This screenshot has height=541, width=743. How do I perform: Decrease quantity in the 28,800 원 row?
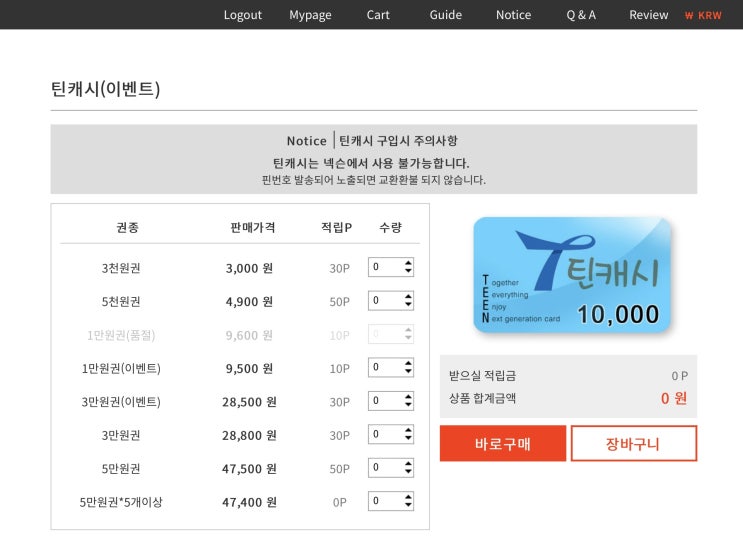coord(408,439)
